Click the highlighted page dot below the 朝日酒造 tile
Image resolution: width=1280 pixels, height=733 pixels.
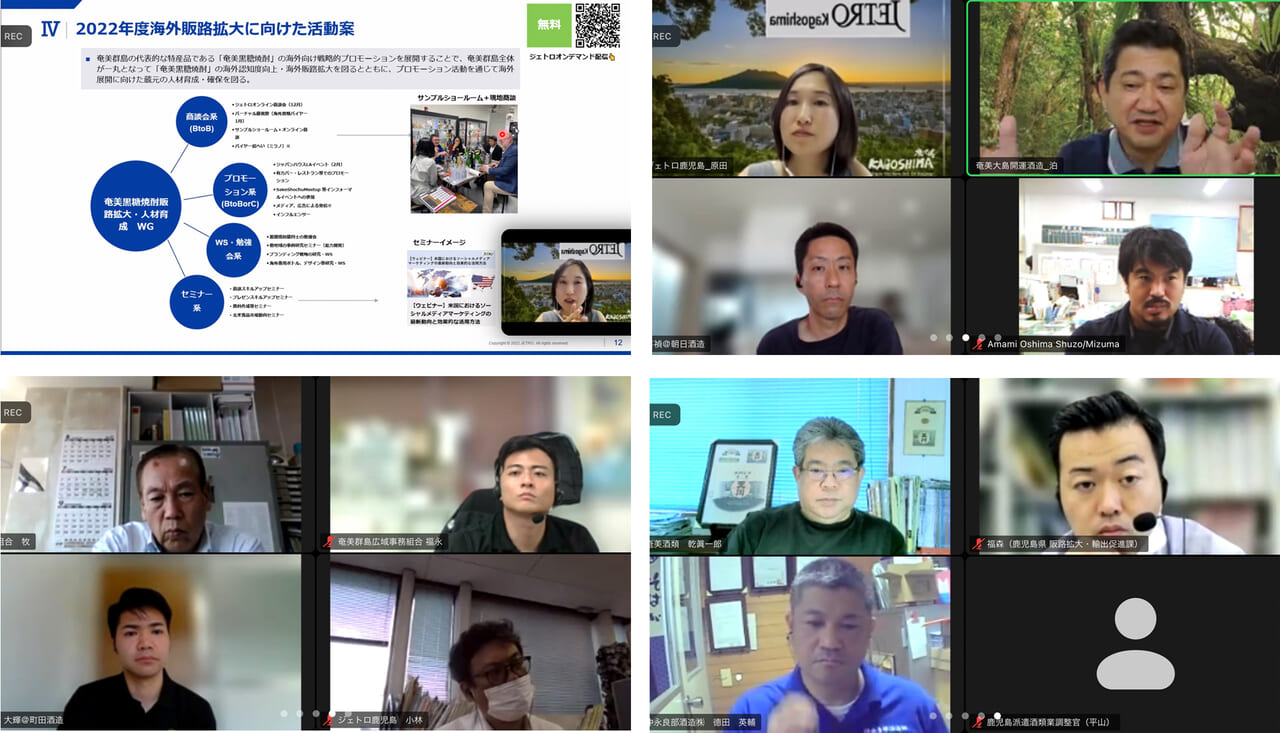click(966, 338)
